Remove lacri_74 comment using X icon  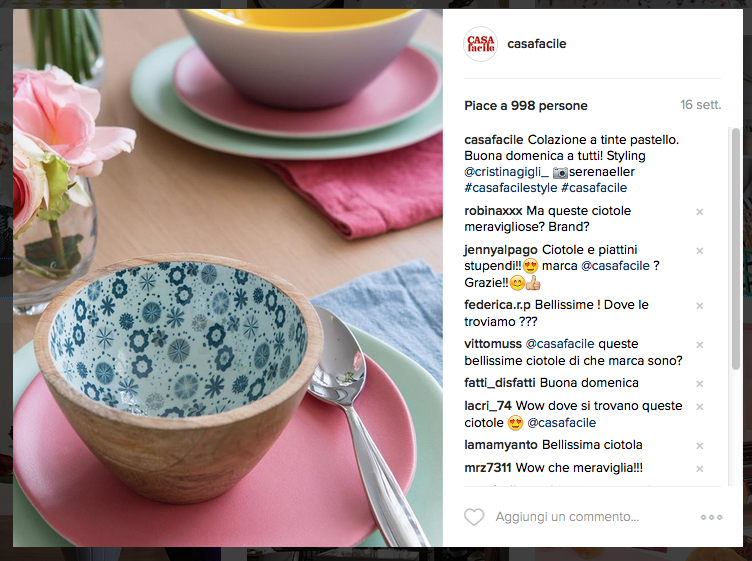point(700,407)
